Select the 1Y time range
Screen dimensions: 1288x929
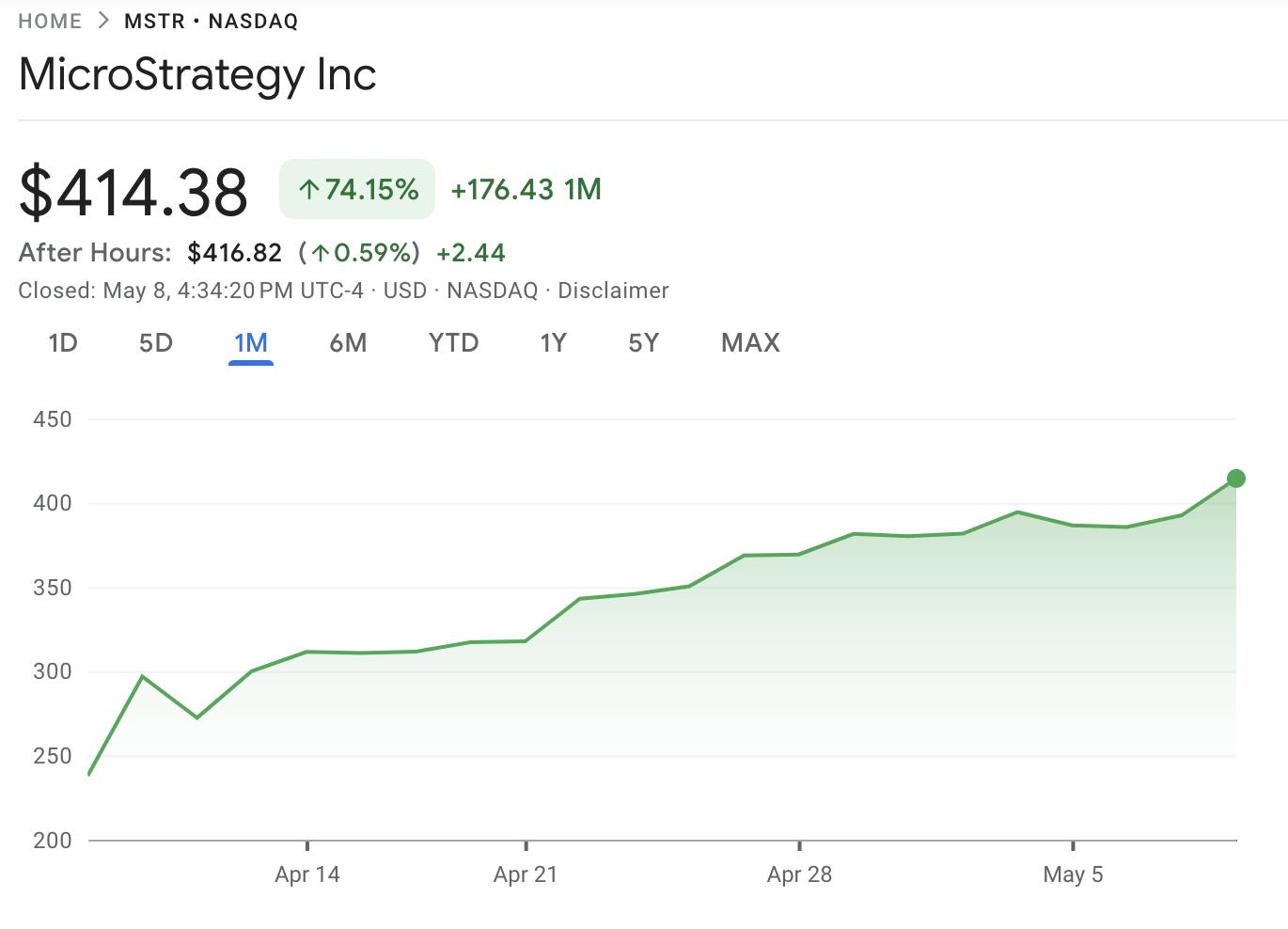pyautogui.click(x=554, y=343)
